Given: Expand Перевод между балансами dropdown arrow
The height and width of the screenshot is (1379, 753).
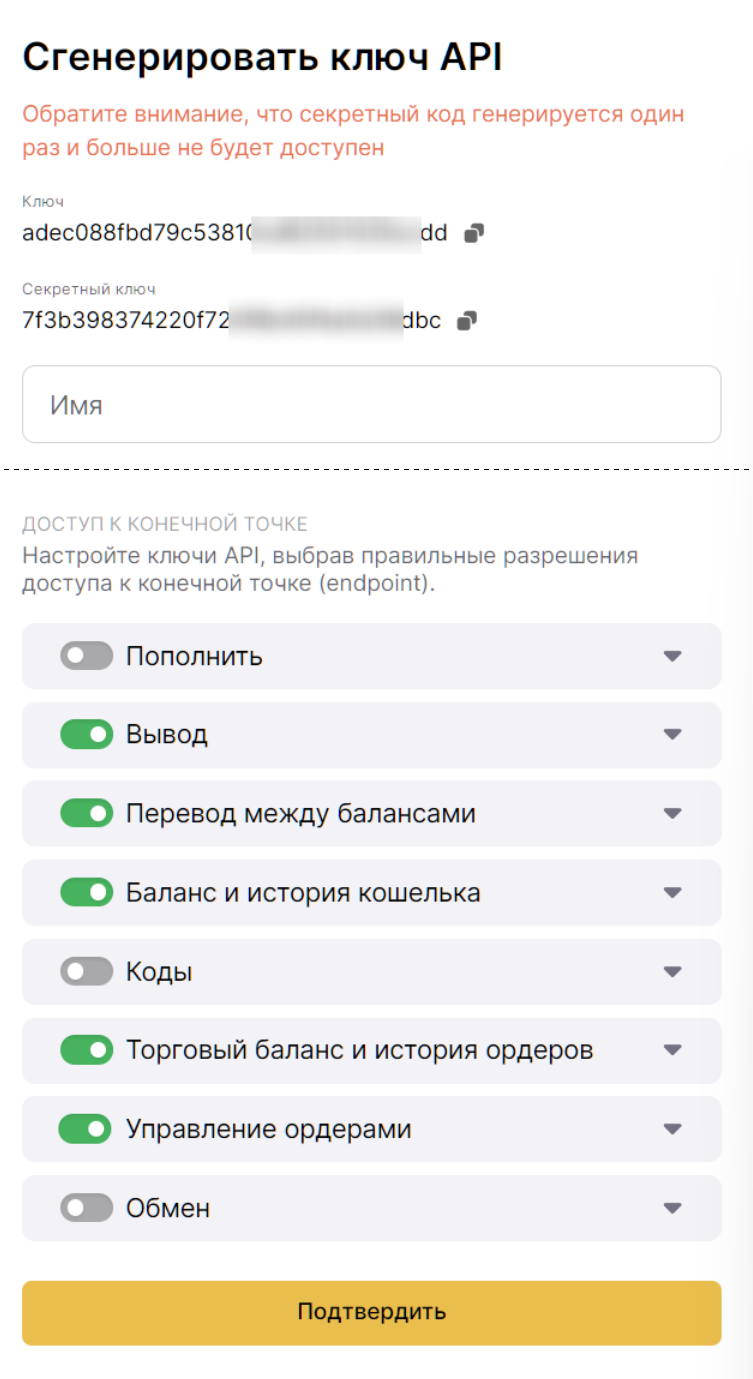Looking at the screenshot, I should tap(673, 813).
